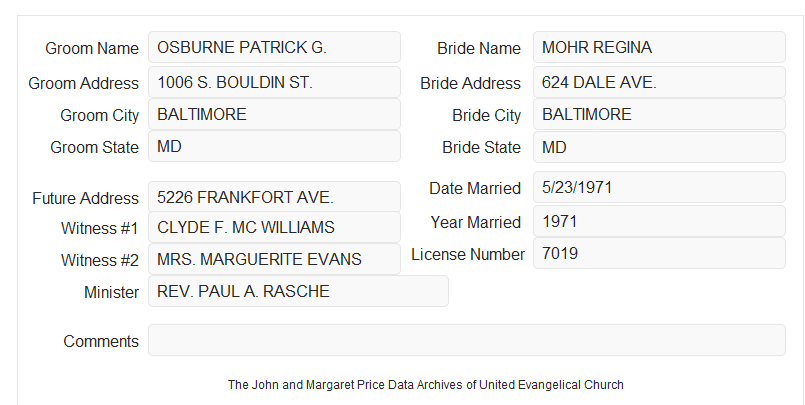Click the Bride State field
The image size is (805, 405).
click(659, 147)
